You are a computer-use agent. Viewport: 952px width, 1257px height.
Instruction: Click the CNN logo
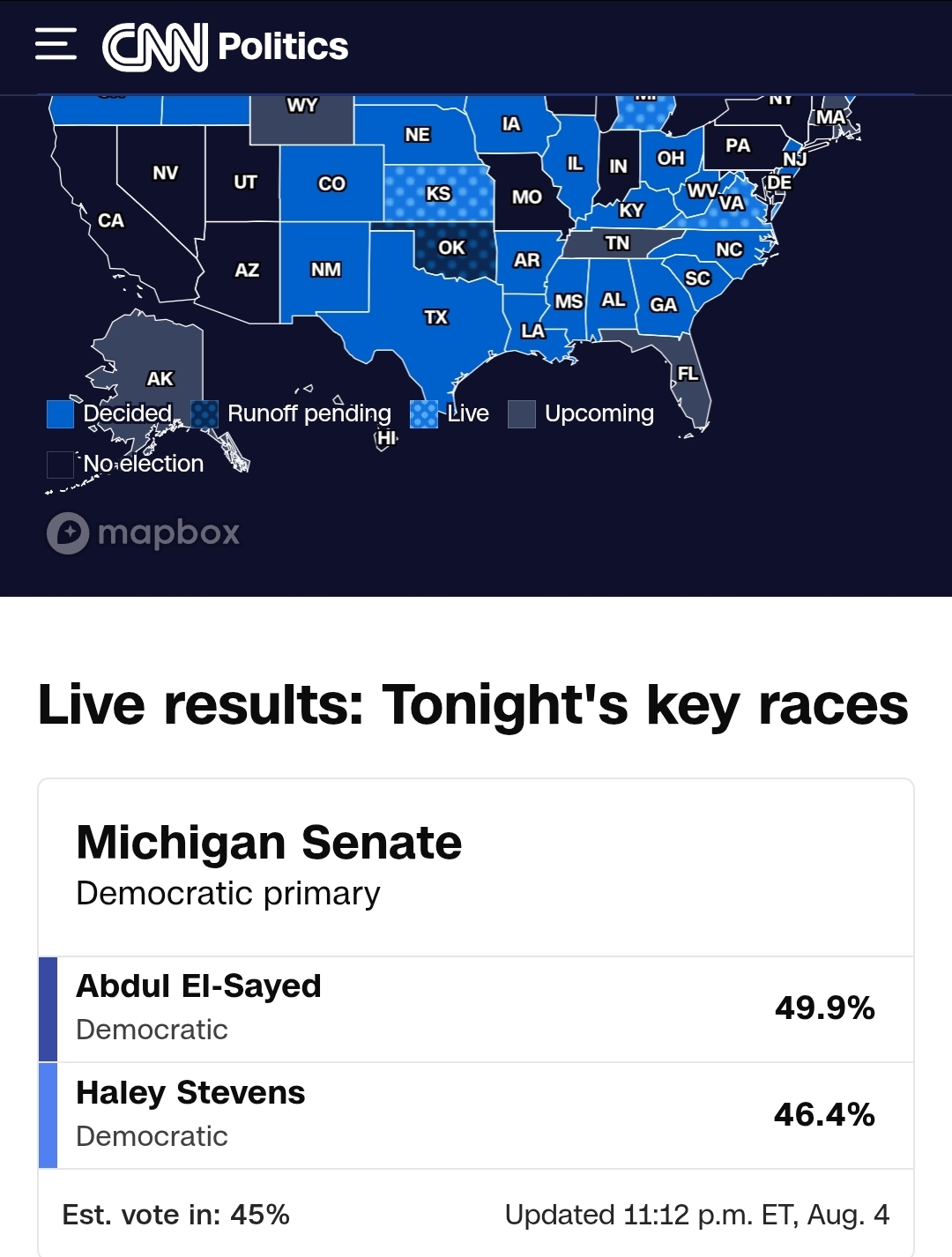tap(155, 47)
